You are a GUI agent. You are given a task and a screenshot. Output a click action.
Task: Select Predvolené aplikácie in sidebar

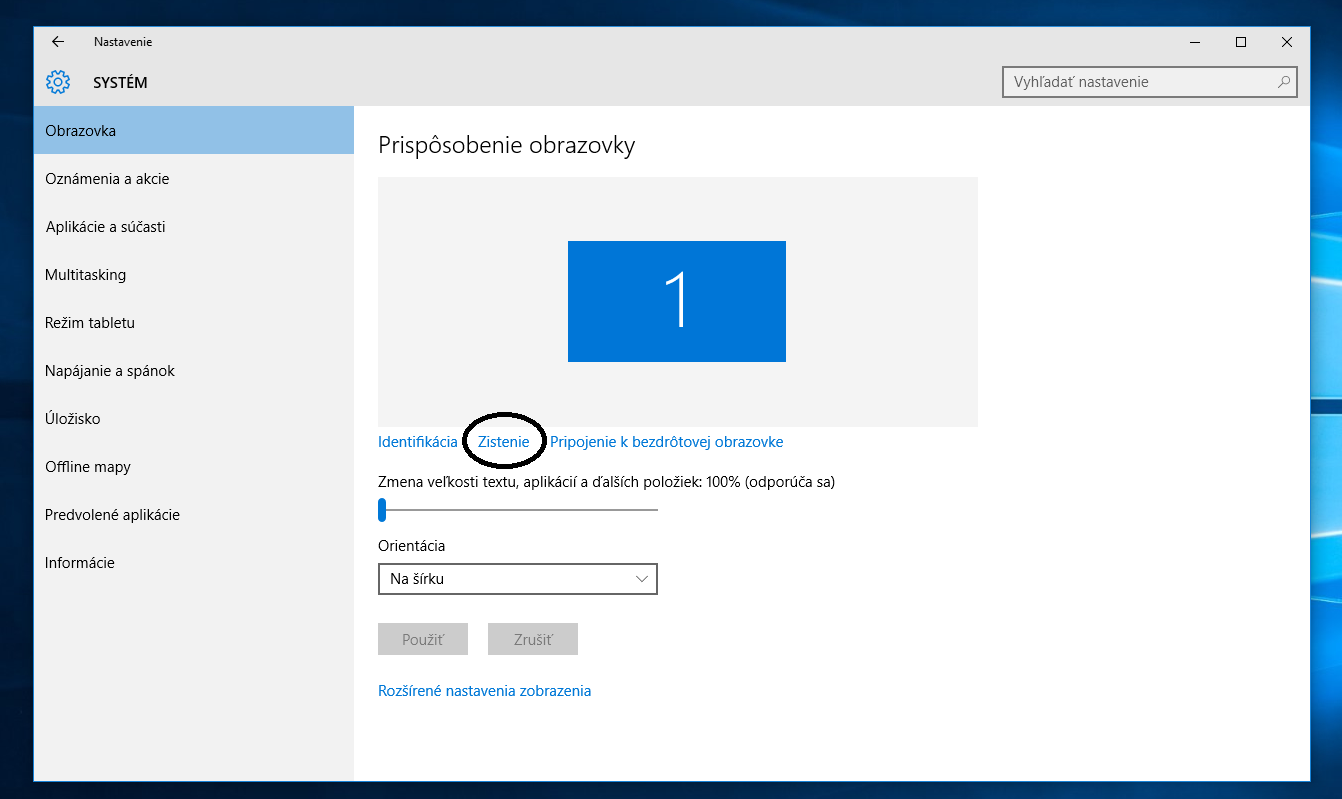click(x=112, y=515)
